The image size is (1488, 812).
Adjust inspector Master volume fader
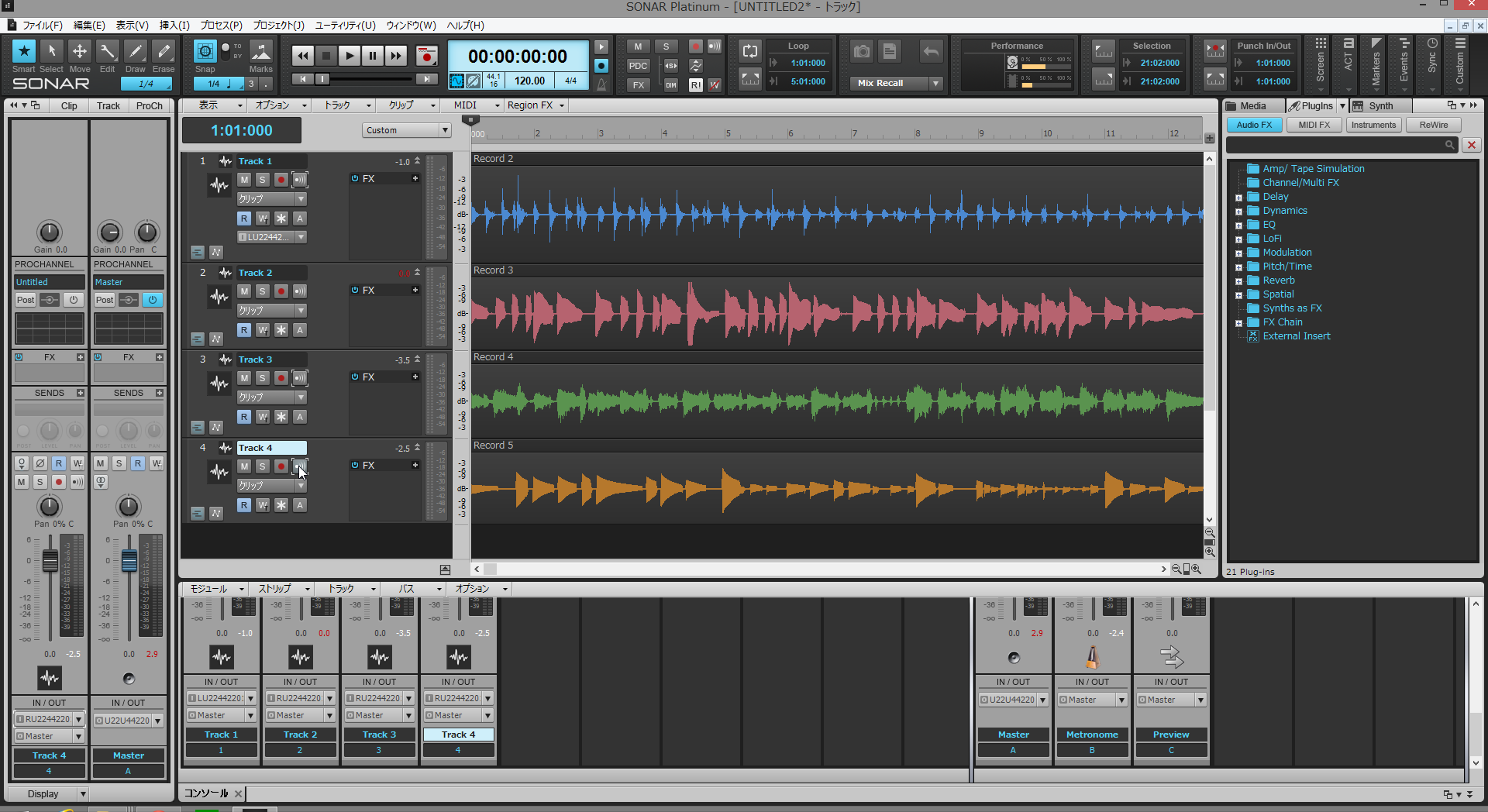pos(129,561)
